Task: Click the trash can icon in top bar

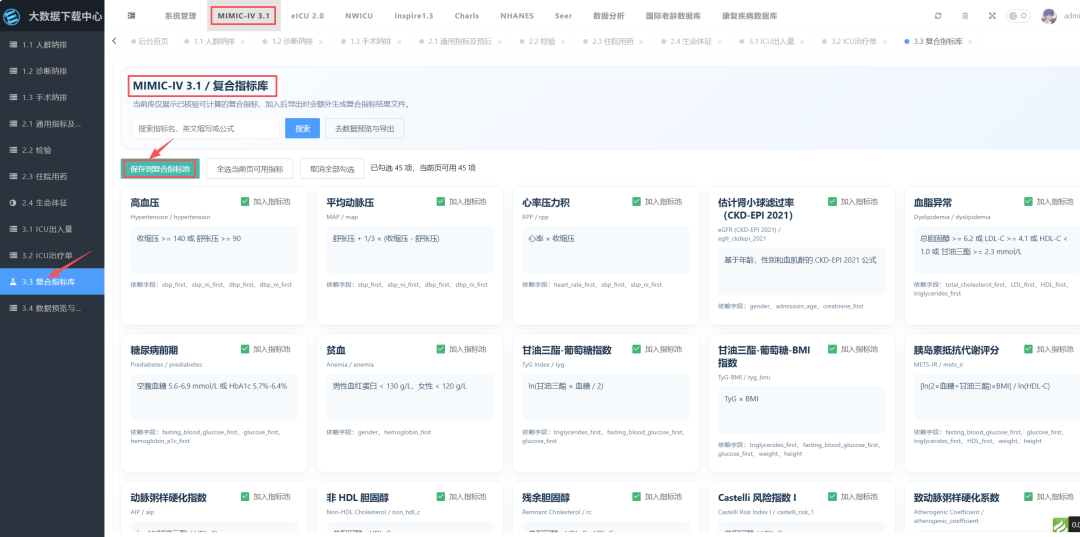Action: point(965,16)
